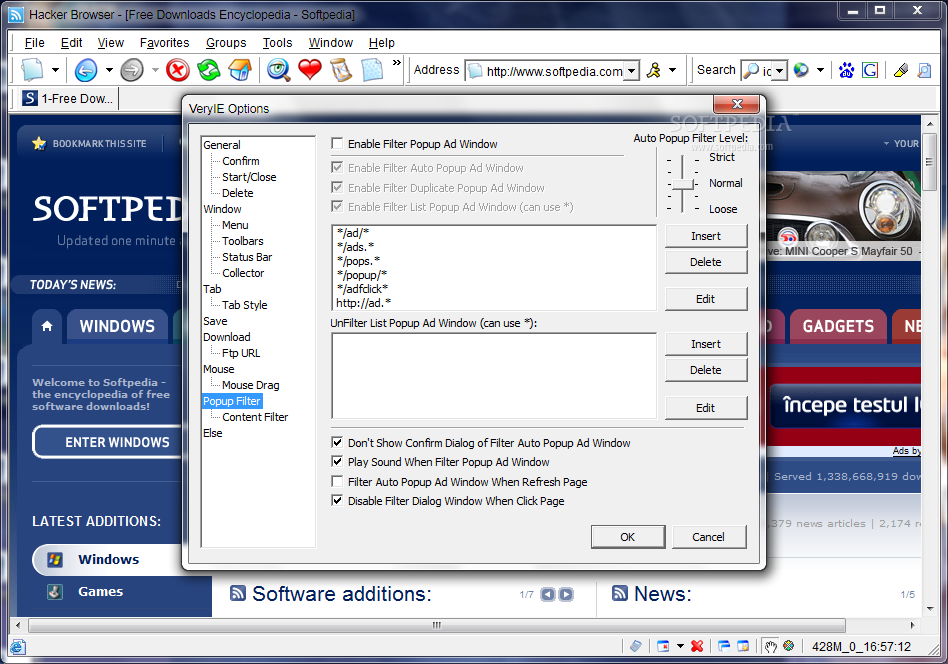Toggle Enable Filter List Popup Ad Window

pos(337,207)
